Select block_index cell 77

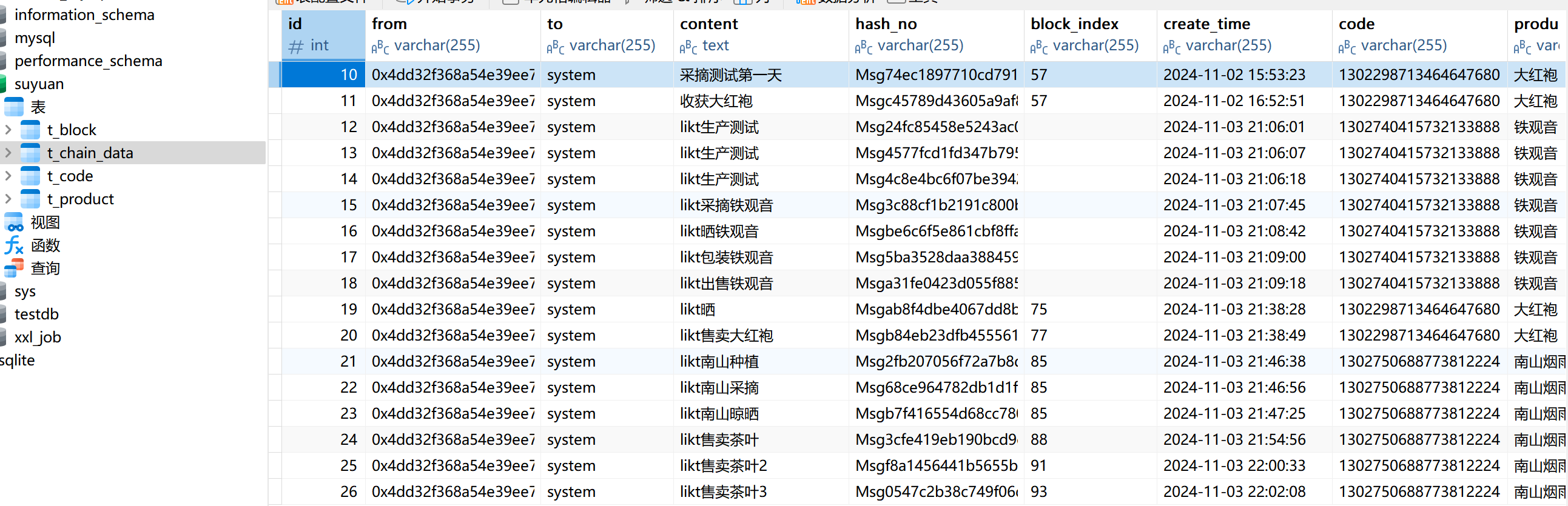point(1090,335)
